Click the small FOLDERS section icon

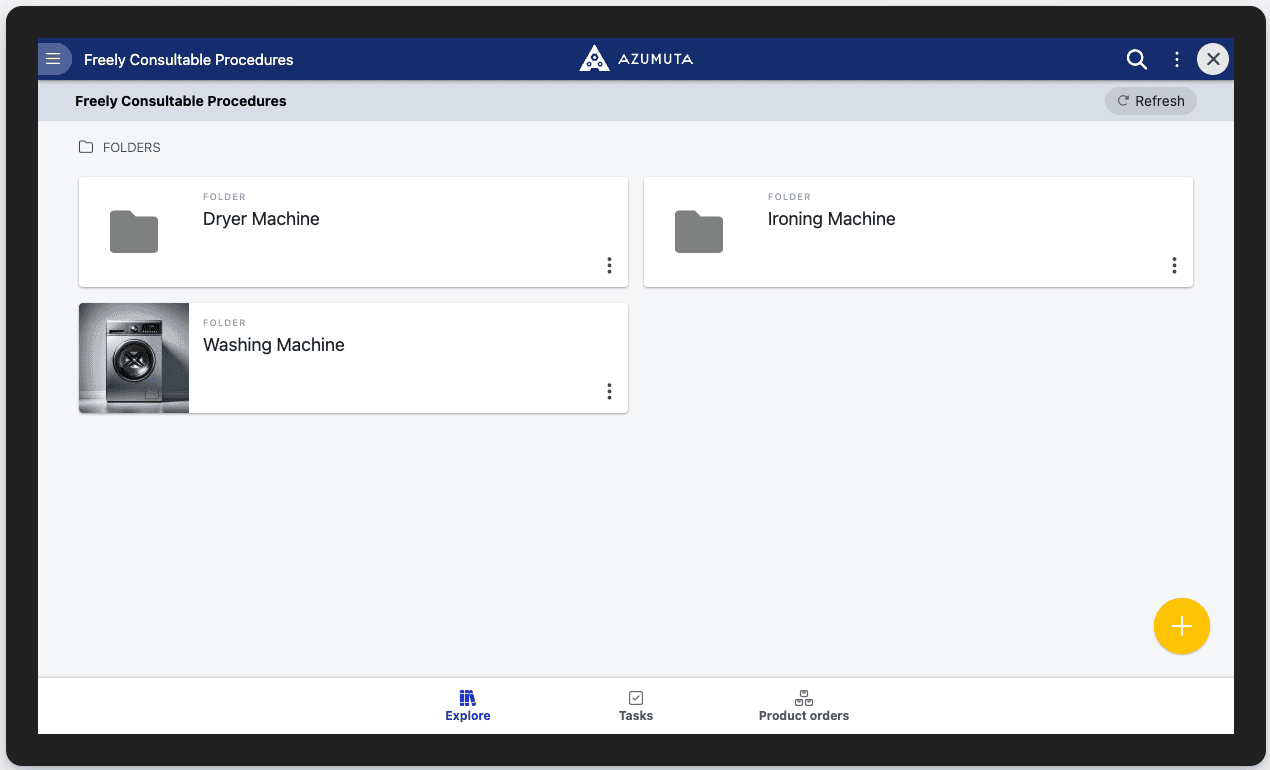(86, 147)
